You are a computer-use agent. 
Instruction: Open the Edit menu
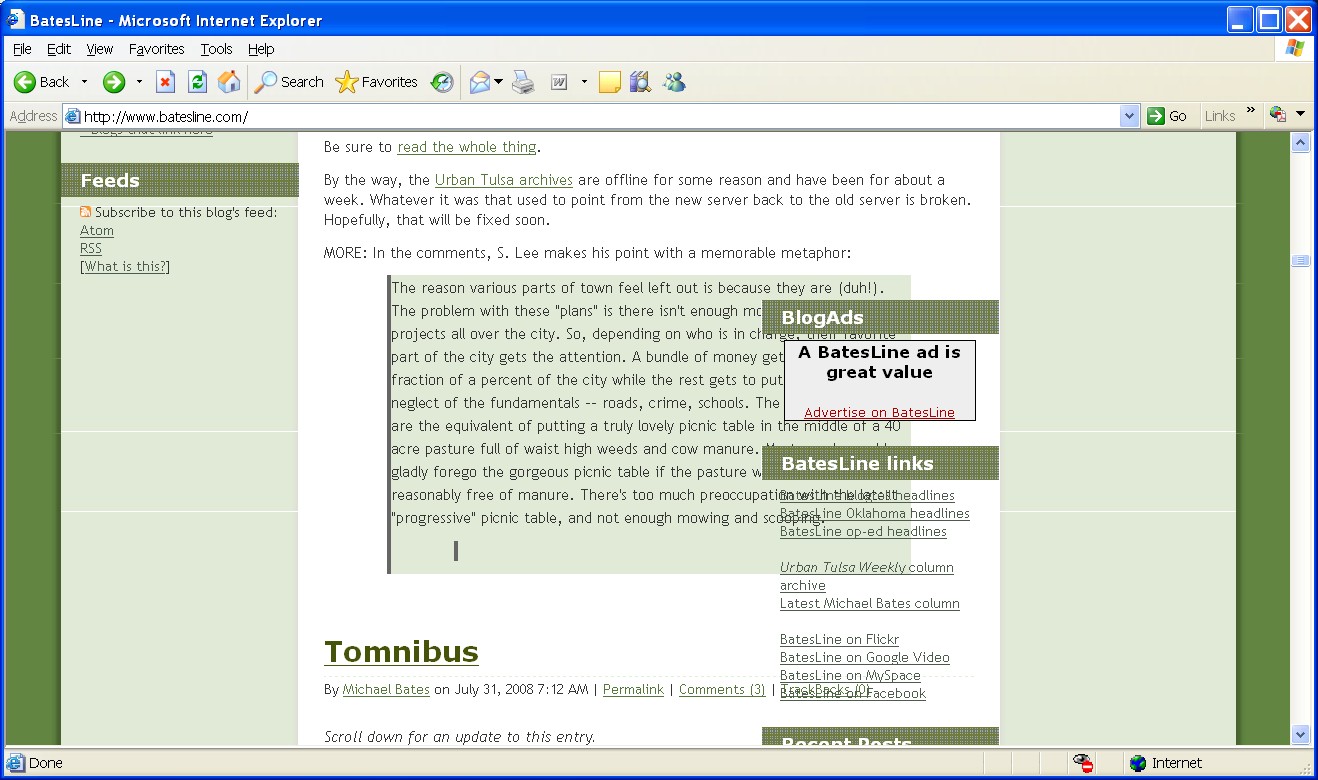pyautogui.click(x=59, y=49)
